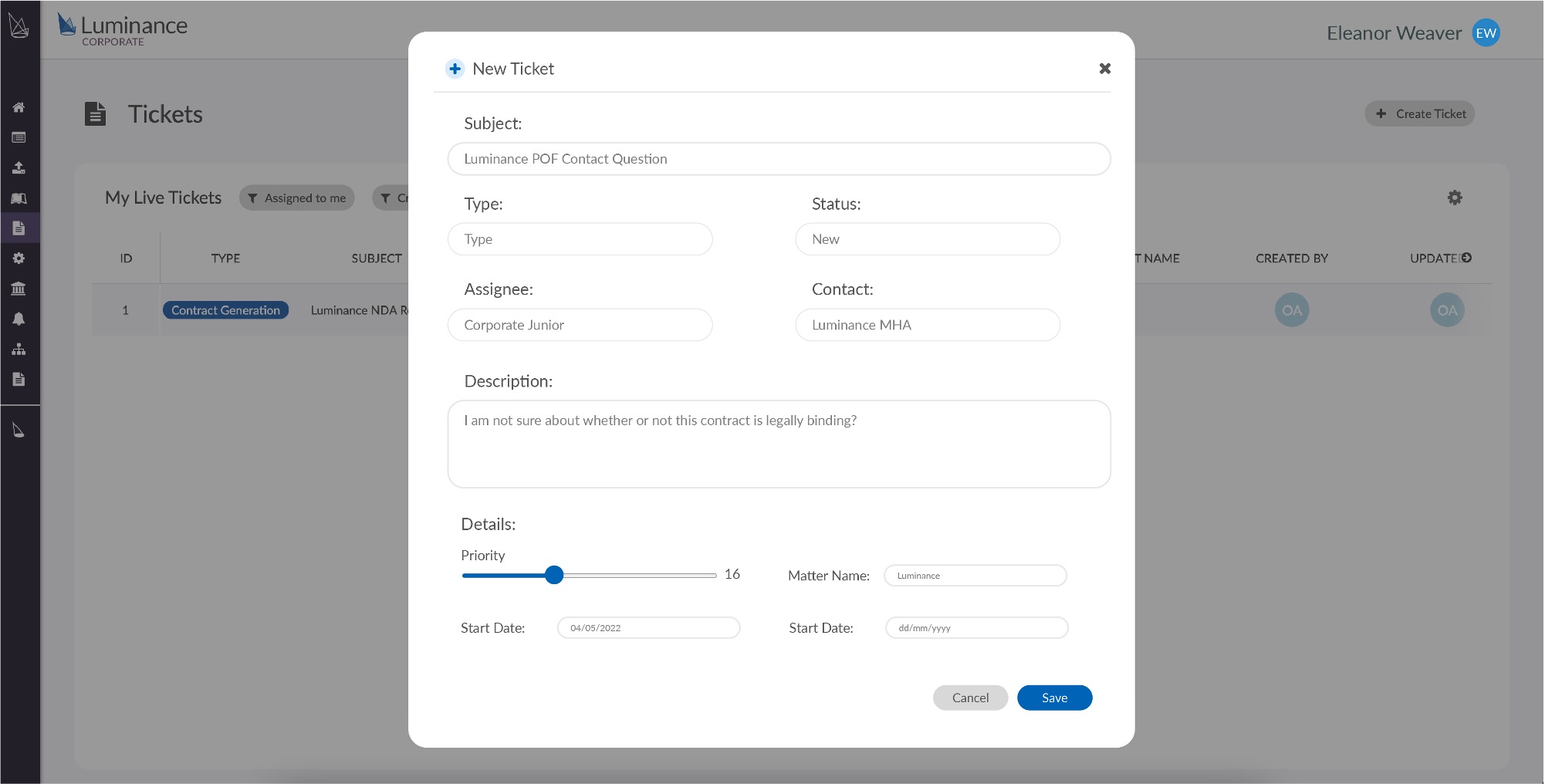1545x784 pixels.
Task: Open the table settings gear icon
Action: click(x=1455, y=198)
